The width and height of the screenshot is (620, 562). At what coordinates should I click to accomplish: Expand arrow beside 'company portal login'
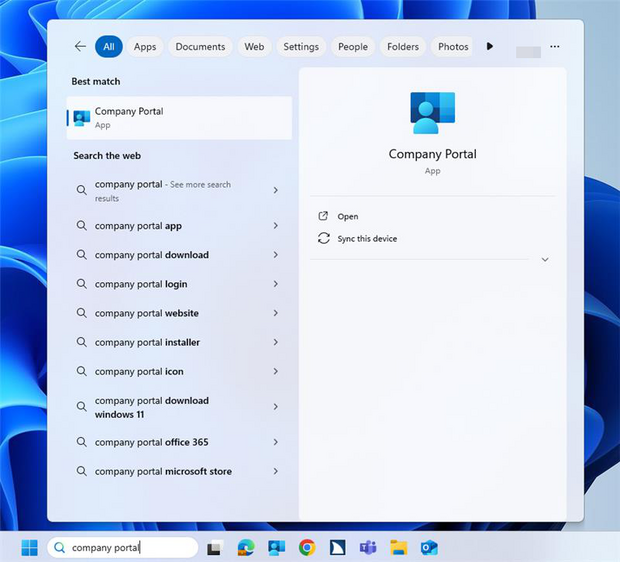coord(276,284)
